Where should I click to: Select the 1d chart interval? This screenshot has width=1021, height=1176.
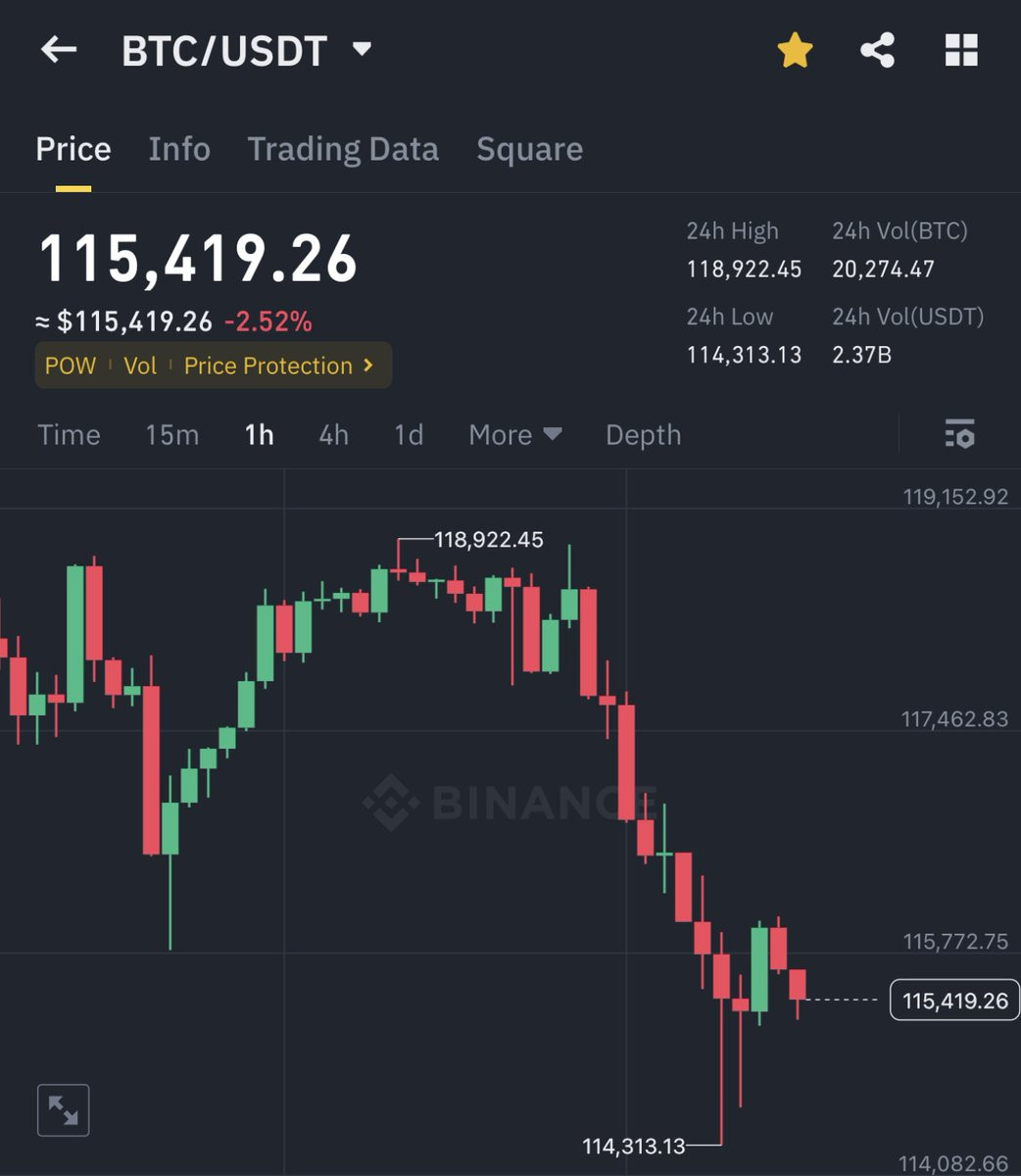coord(409,434)
